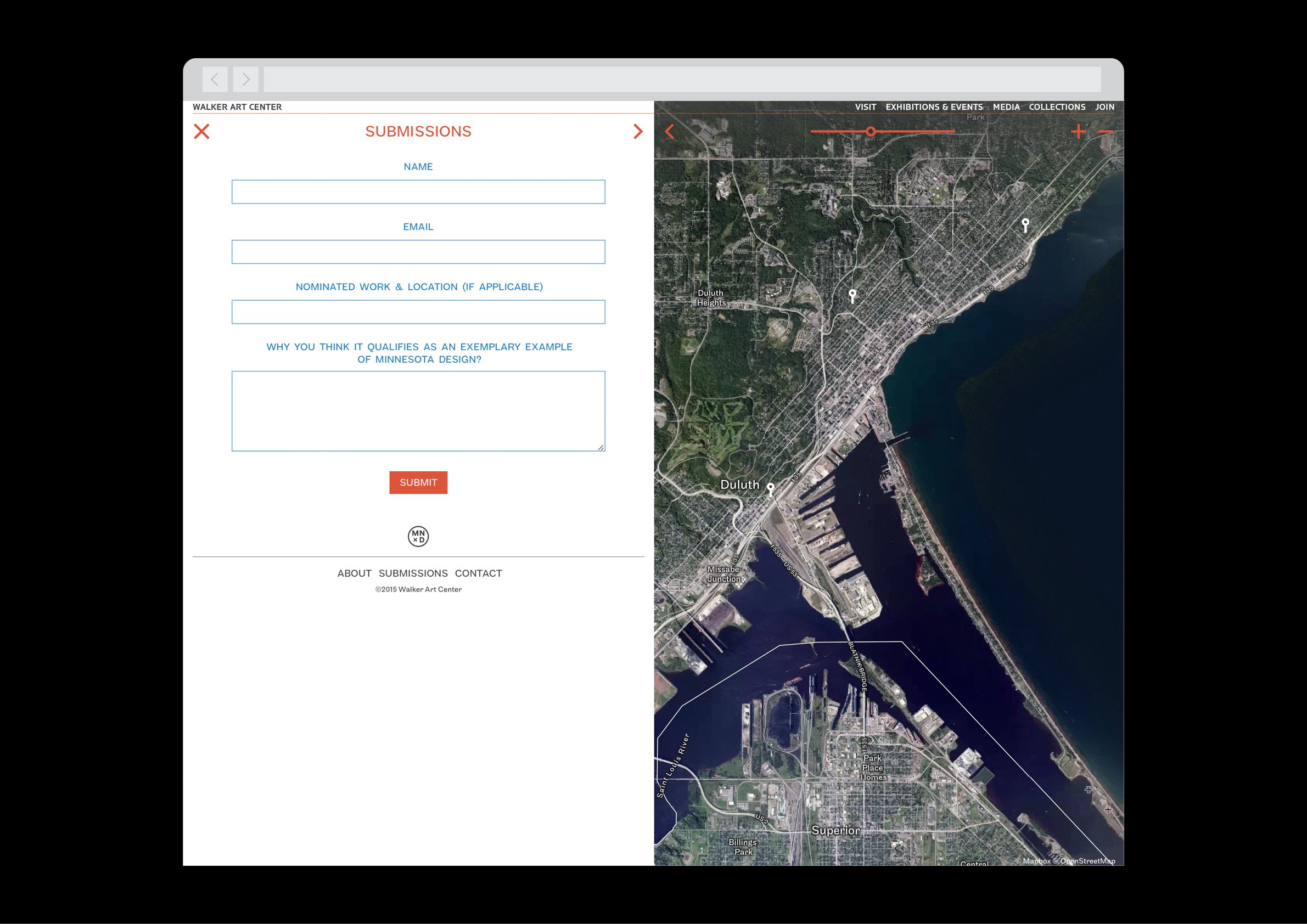
Task: Zoom out the map with minus icon
Action: click(1106, 132)
